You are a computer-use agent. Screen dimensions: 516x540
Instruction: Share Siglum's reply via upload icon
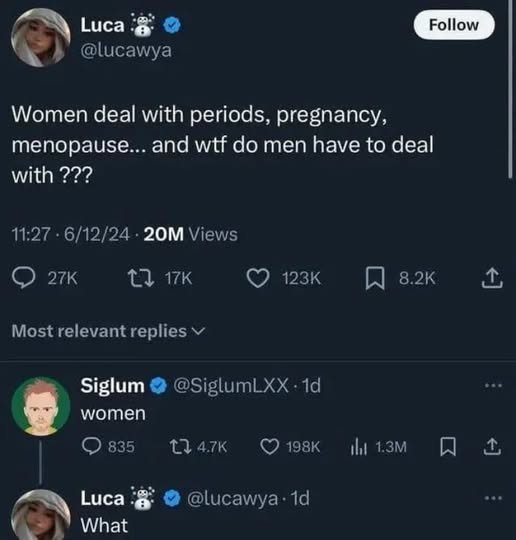coord(492,446)
